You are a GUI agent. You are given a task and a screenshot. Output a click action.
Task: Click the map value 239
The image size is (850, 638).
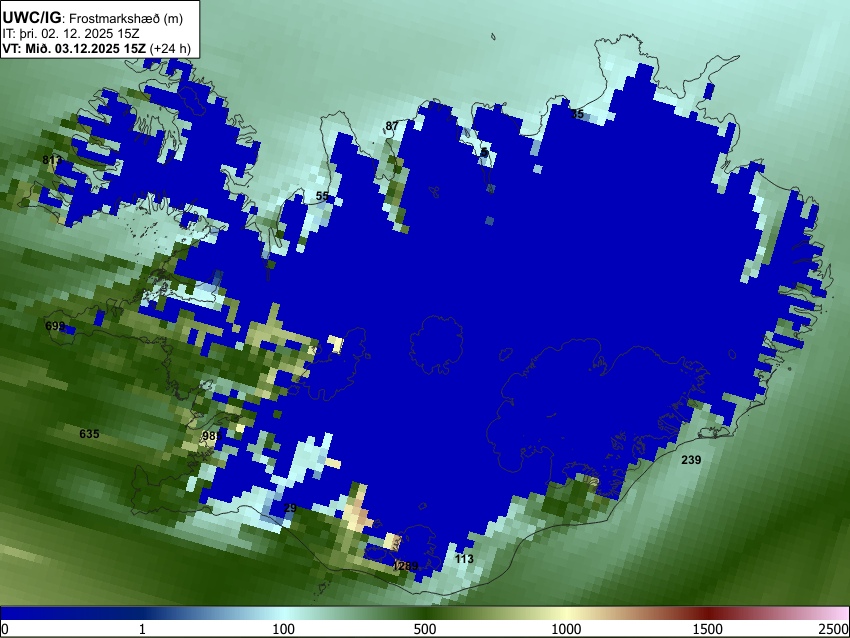691,460
